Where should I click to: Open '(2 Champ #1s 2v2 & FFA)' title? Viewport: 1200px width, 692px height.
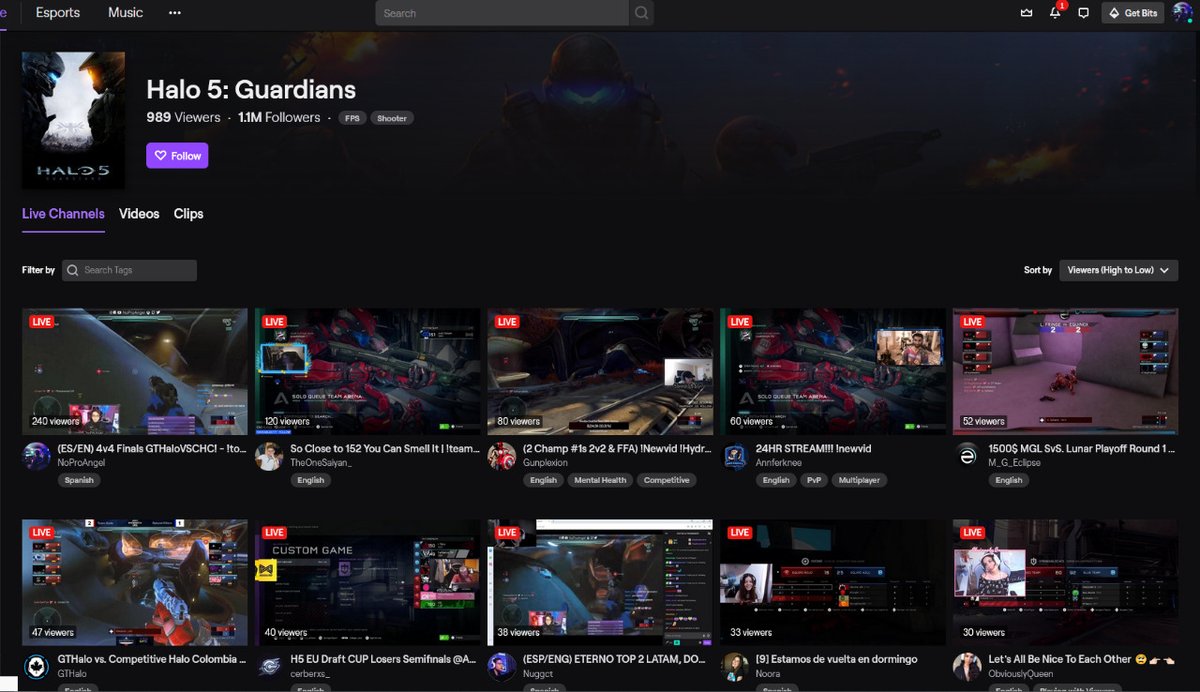(x=618, y=449)
